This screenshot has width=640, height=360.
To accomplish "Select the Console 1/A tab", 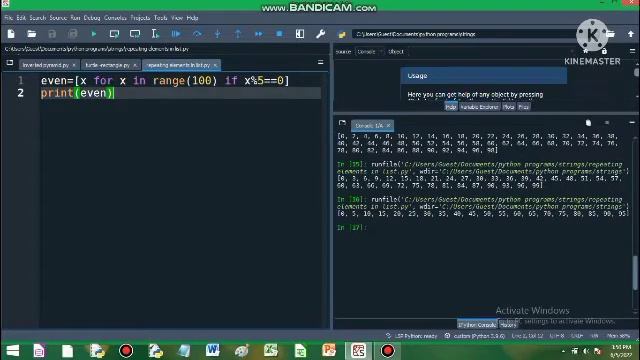I will pos(369,125).
